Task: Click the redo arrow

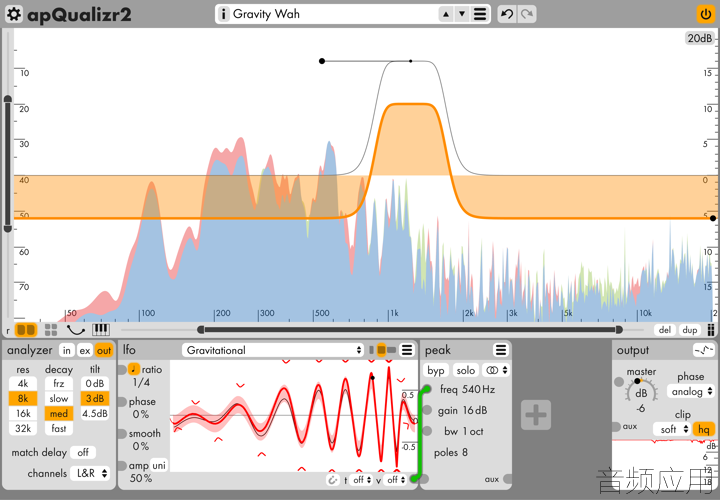Action: (527, 14)
